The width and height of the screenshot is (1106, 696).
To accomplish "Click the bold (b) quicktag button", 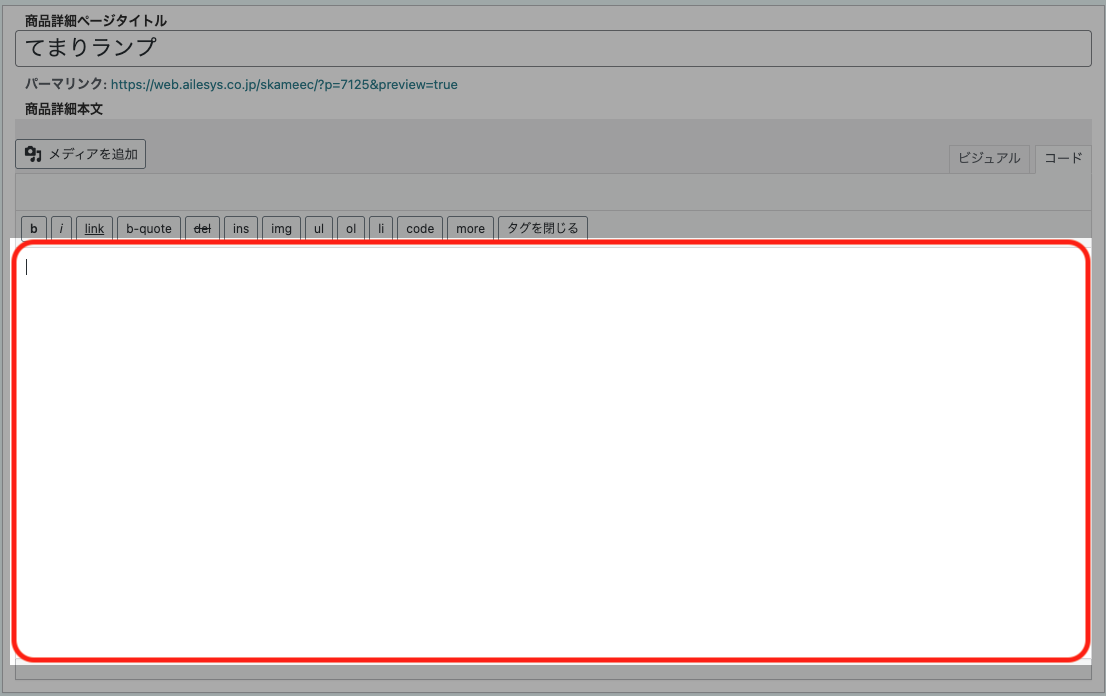I will pyautogui.click(x=33, y=229).
